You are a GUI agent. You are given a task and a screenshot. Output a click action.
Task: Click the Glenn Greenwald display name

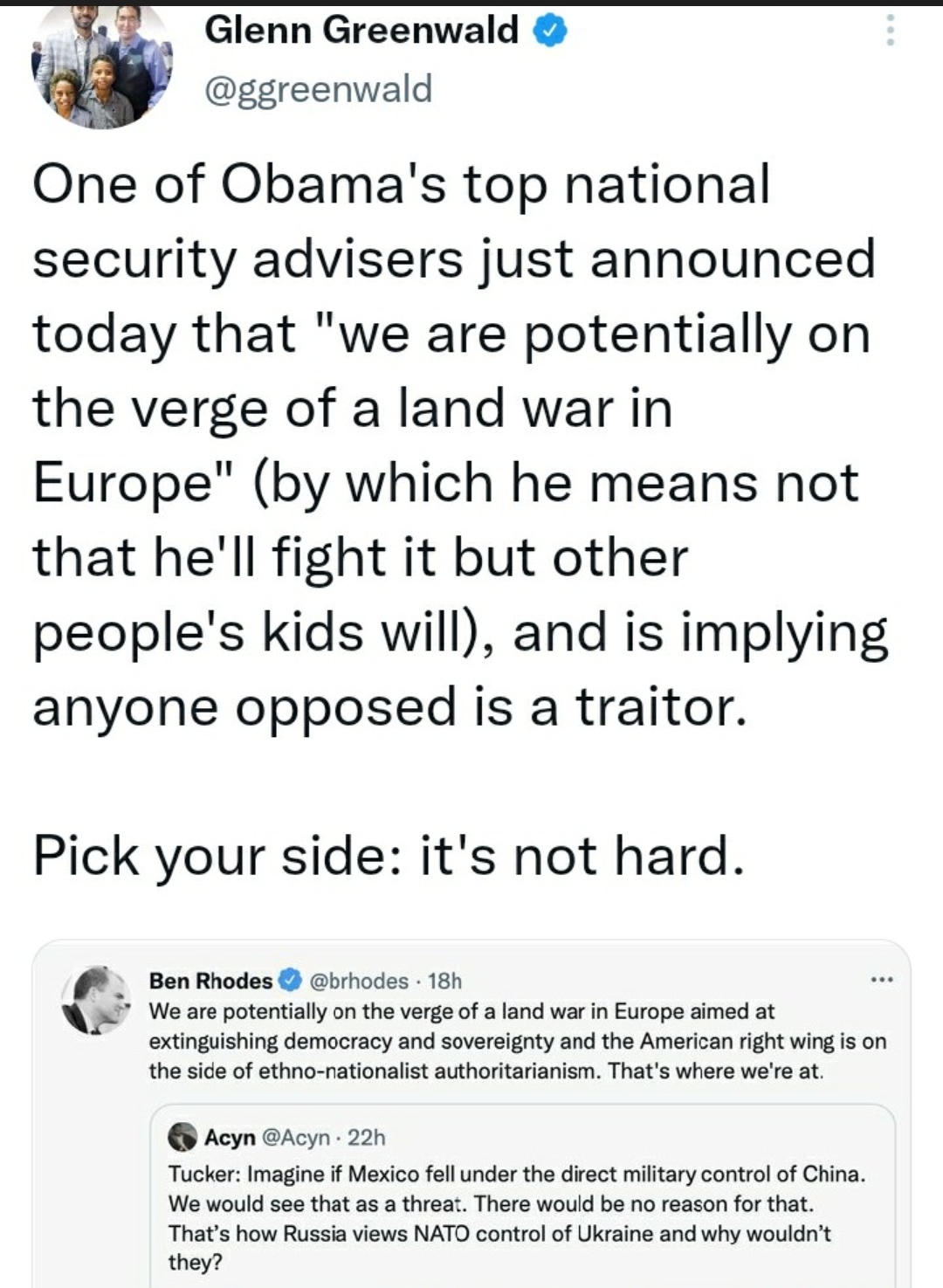click(361, 31)
